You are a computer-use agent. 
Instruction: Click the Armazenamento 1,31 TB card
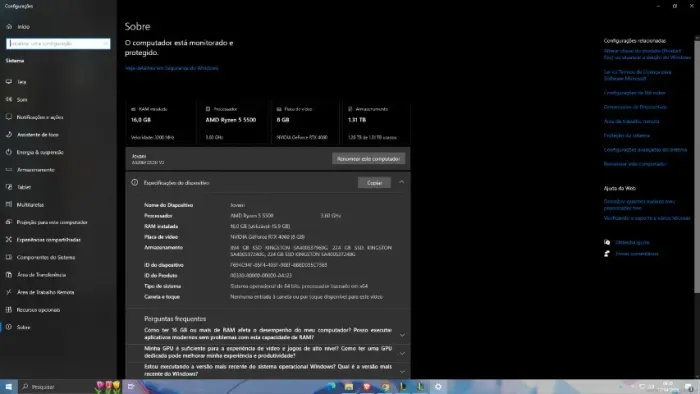[x=376, y=122]
